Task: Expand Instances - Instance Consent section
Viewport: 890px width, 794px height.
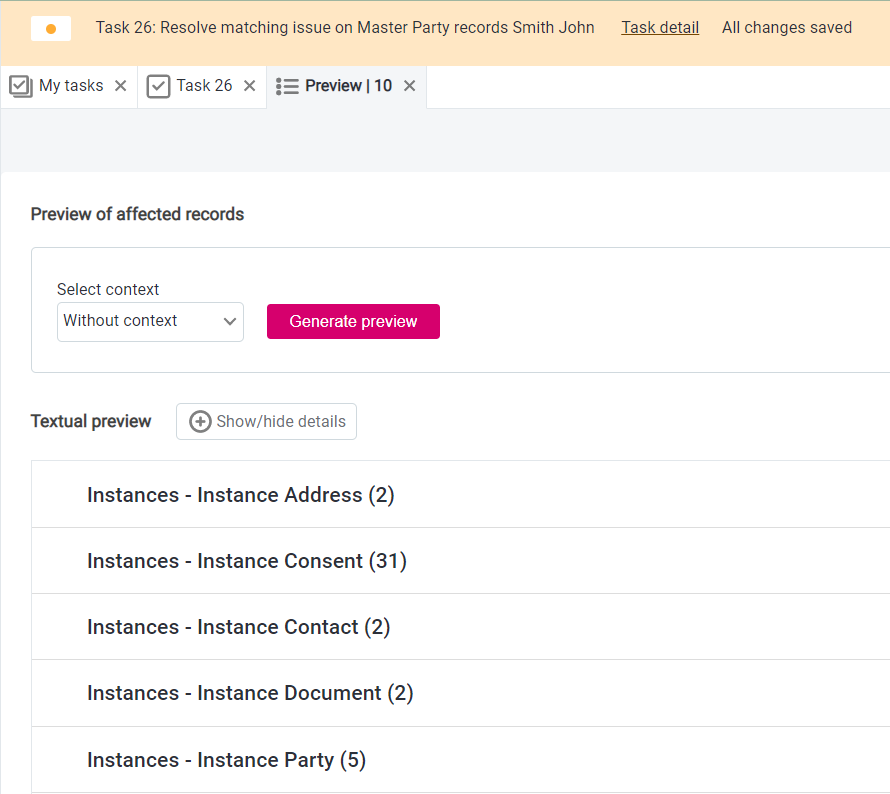Action: tap(246, 561)
